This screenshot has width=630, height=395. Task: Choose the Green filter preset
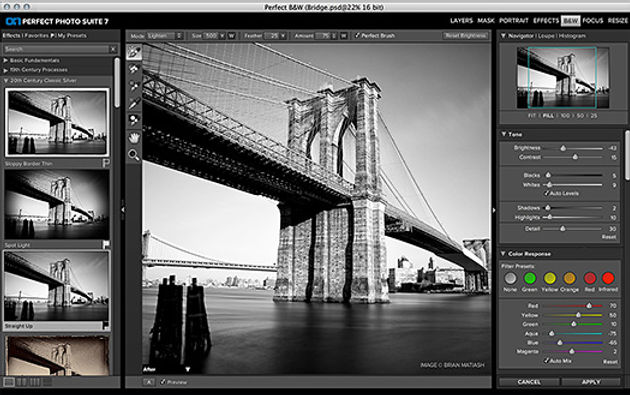tap(530, 278)
